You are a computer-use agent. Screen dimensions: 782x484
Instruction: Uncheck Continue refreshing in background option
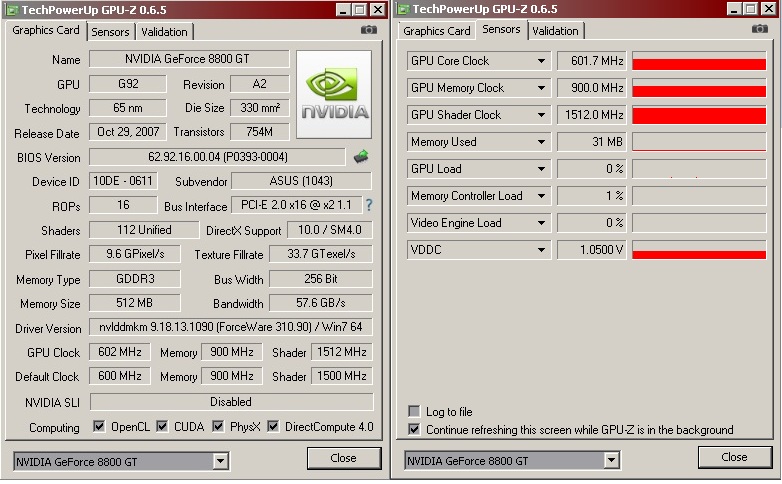click(414, 429)
